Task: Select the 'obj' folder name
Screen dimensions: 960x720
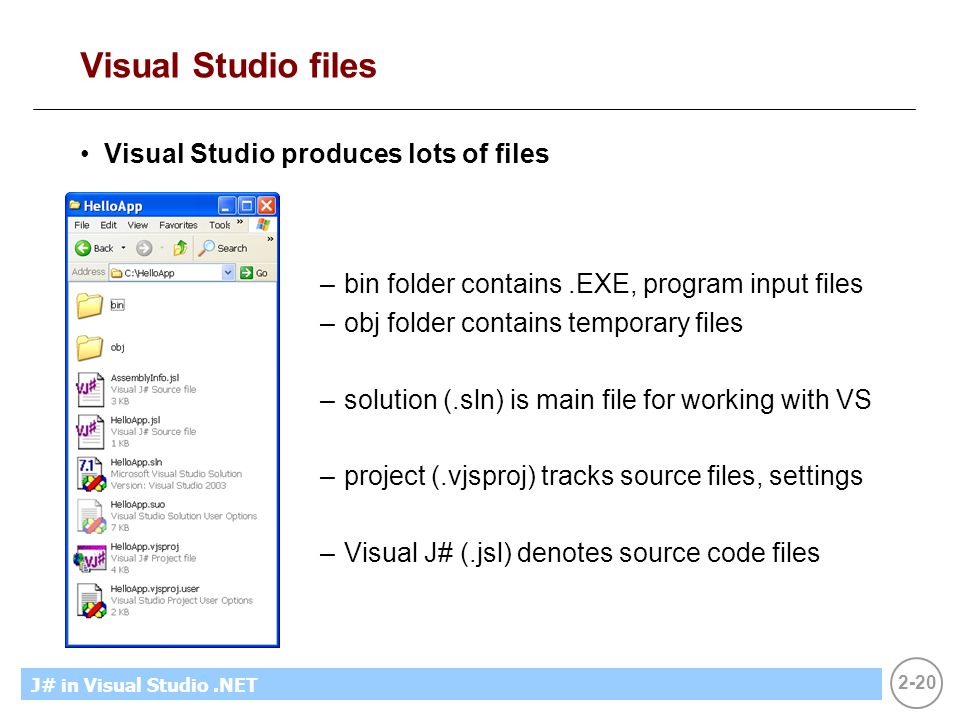Action: click(x=118, y=347)
